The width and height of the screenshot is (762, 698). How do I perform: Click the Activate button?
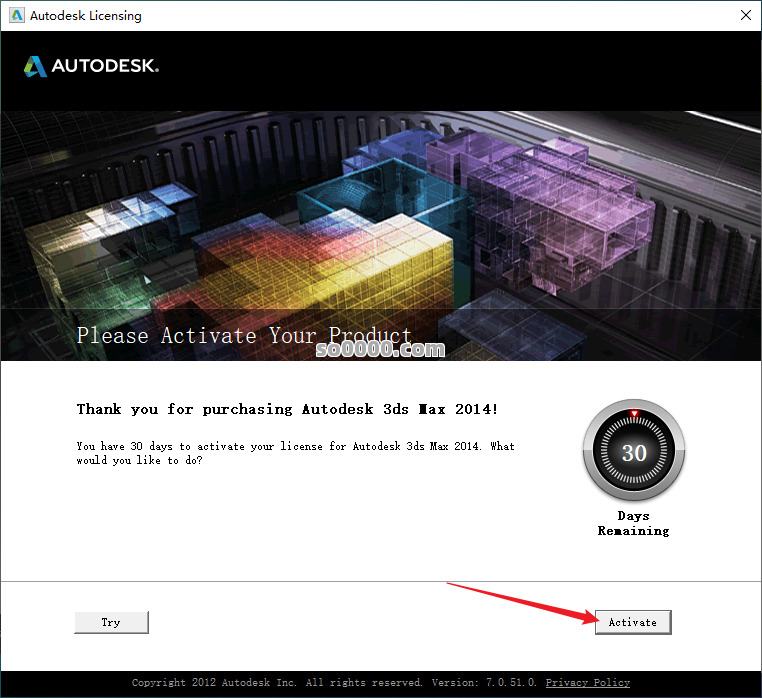[x=633, y=622]
